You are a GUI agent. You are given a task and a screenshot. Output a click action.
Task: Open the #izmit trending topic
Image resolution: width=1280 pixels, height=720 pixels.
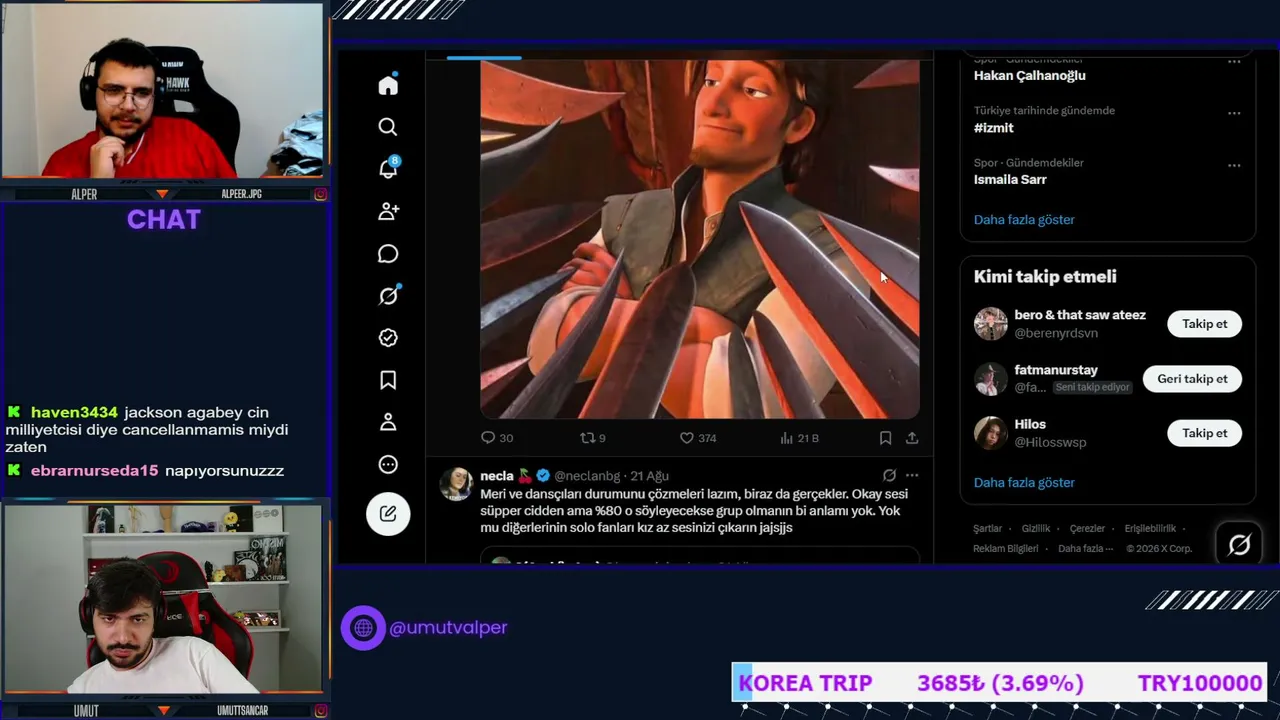pyautogui.click(x=994, y=128)
